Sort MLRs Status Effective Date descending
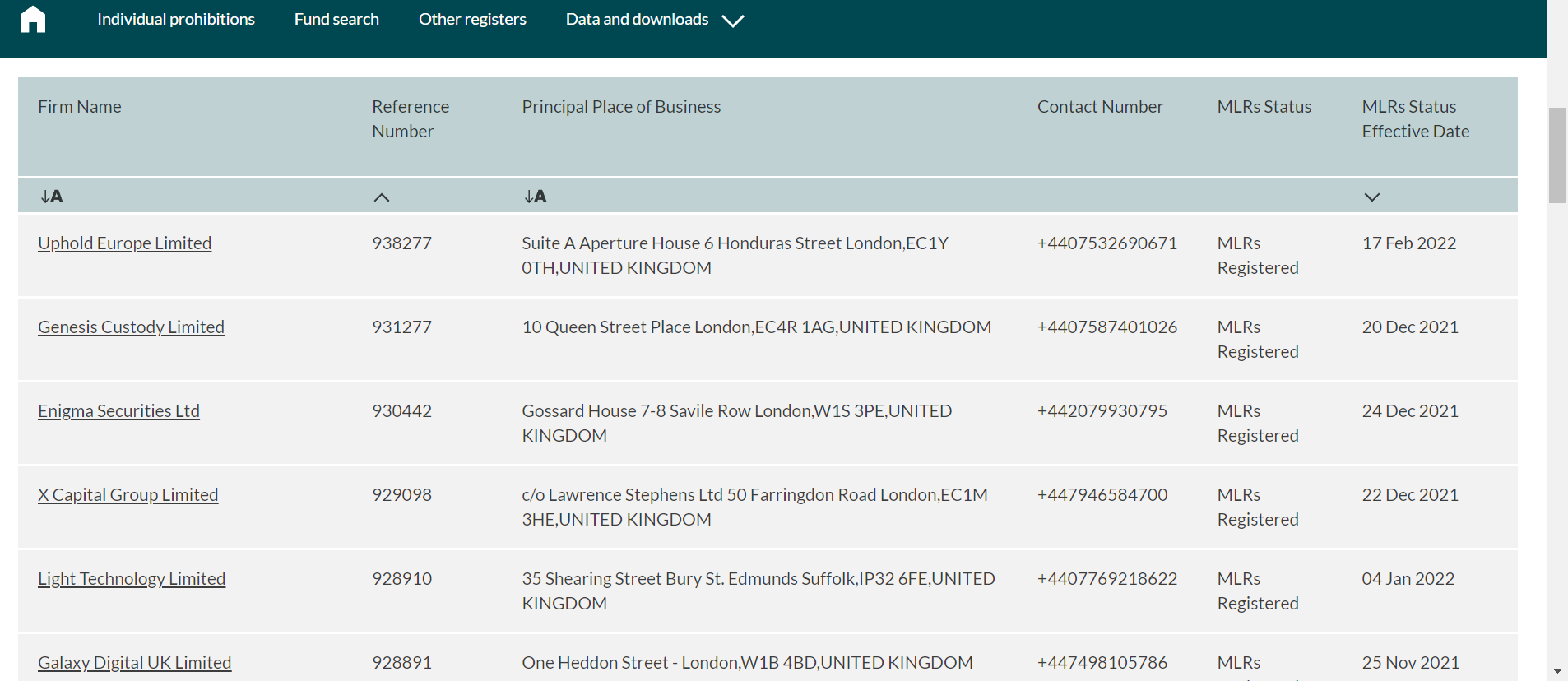Viewport: 1568px width, 681px height. point(1371,197)
